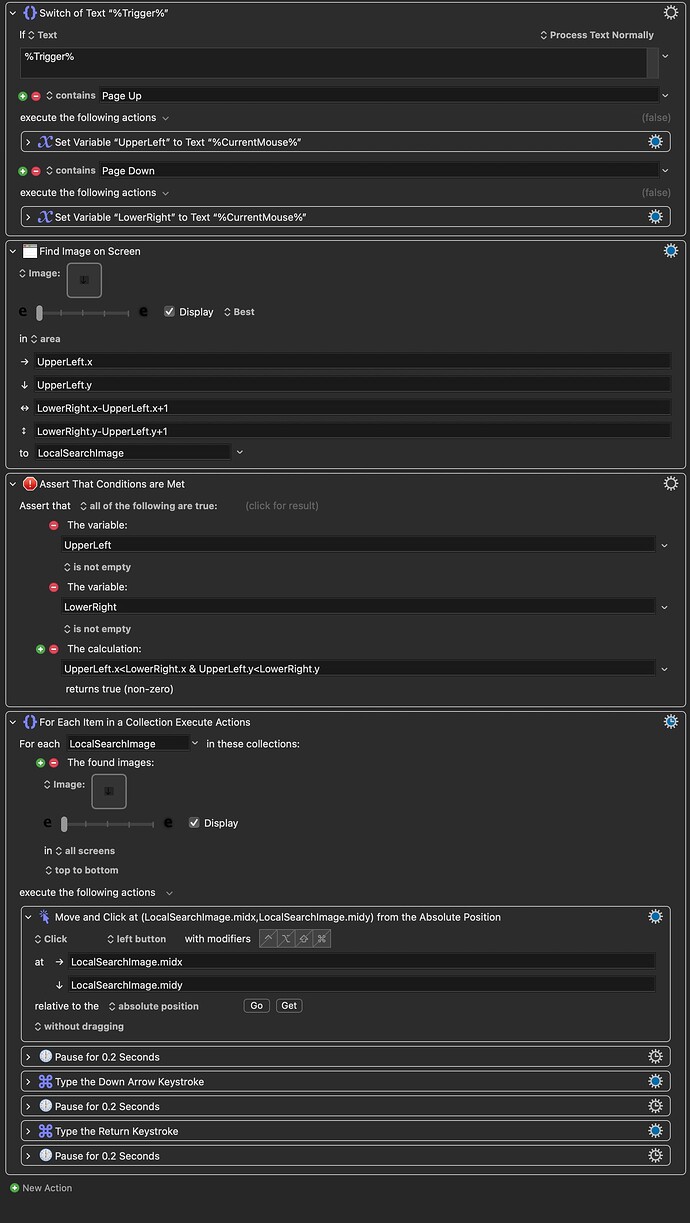Expand the Pause for 0.2 Seconds action after click
This screenshot has width=690, height=1223.
tap(28, 1057)
